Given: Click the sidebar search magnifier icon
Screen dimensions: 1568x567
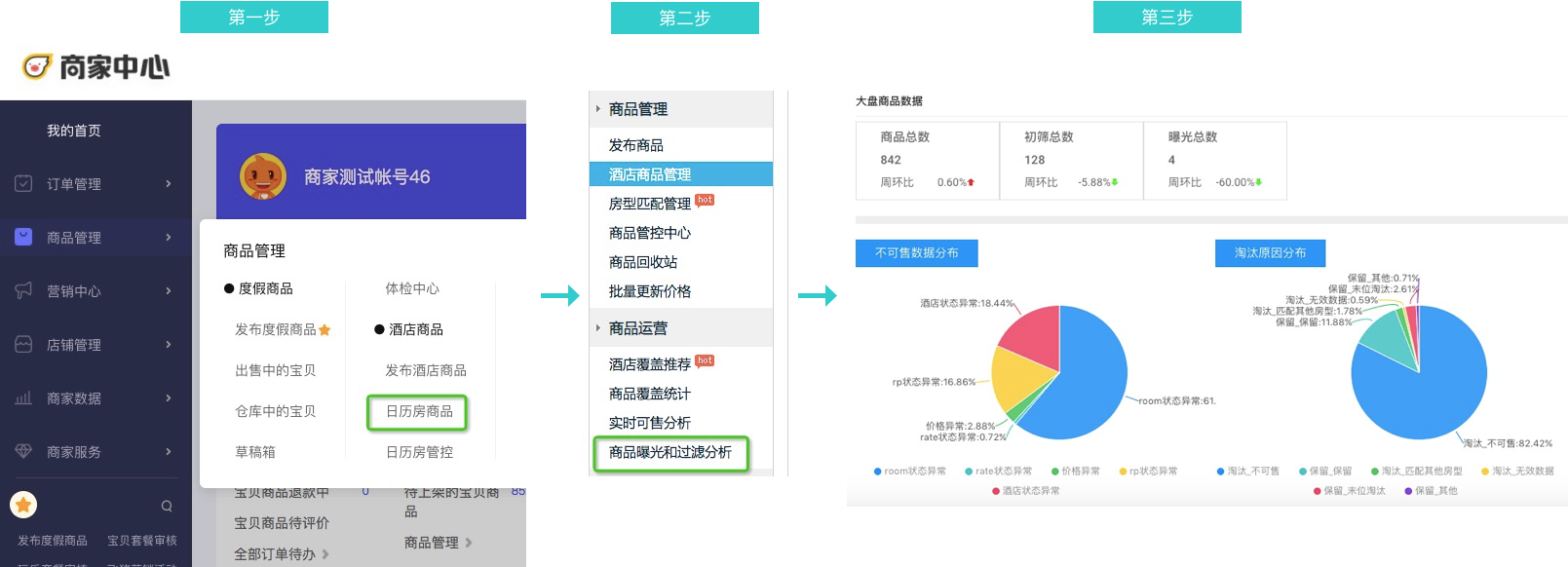Looking at the screenshot, I should click(x=167, y=506).
